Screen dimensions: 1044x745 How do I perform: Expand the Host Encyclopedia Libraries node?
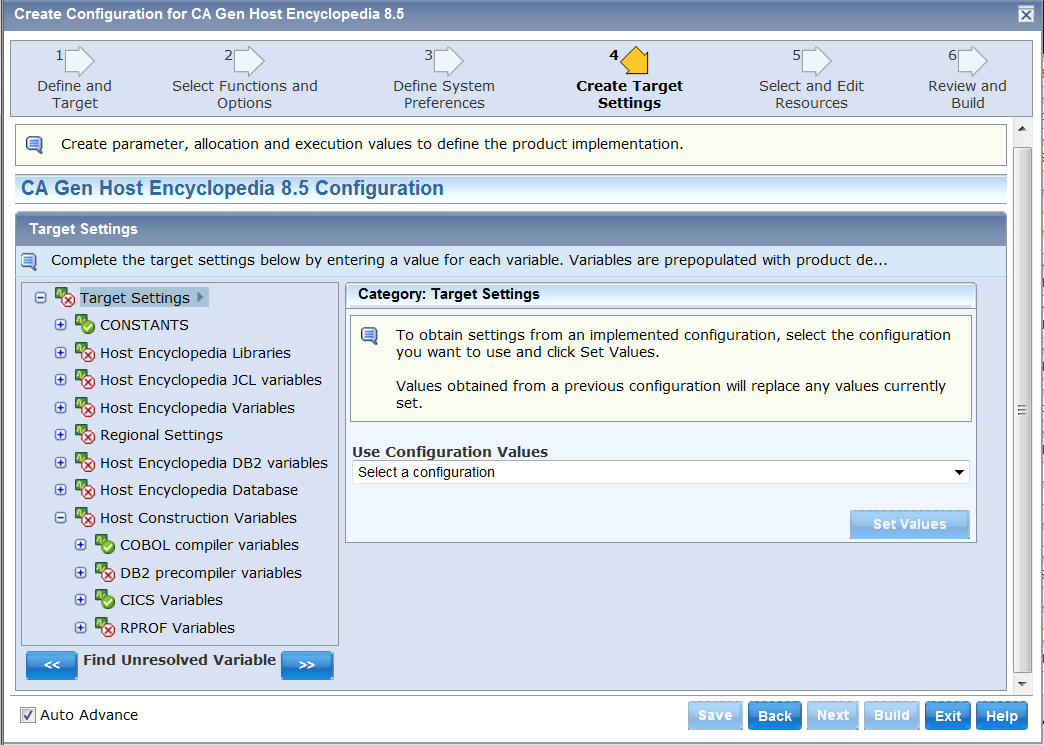(61, 352)
